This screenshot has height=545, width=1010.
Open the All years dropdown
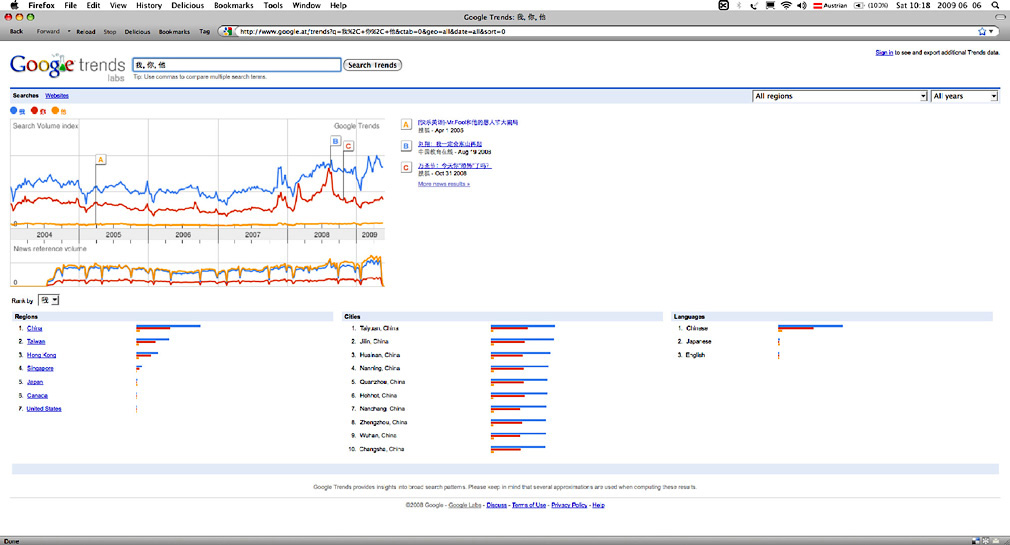point(964,96)
